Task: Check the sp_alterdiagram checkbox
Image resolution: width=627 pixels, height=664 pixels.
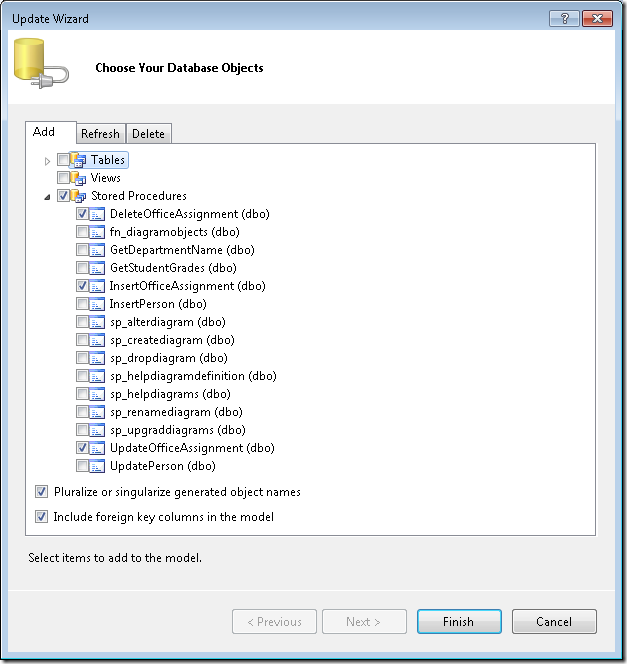Action: (x=82, y=321)
